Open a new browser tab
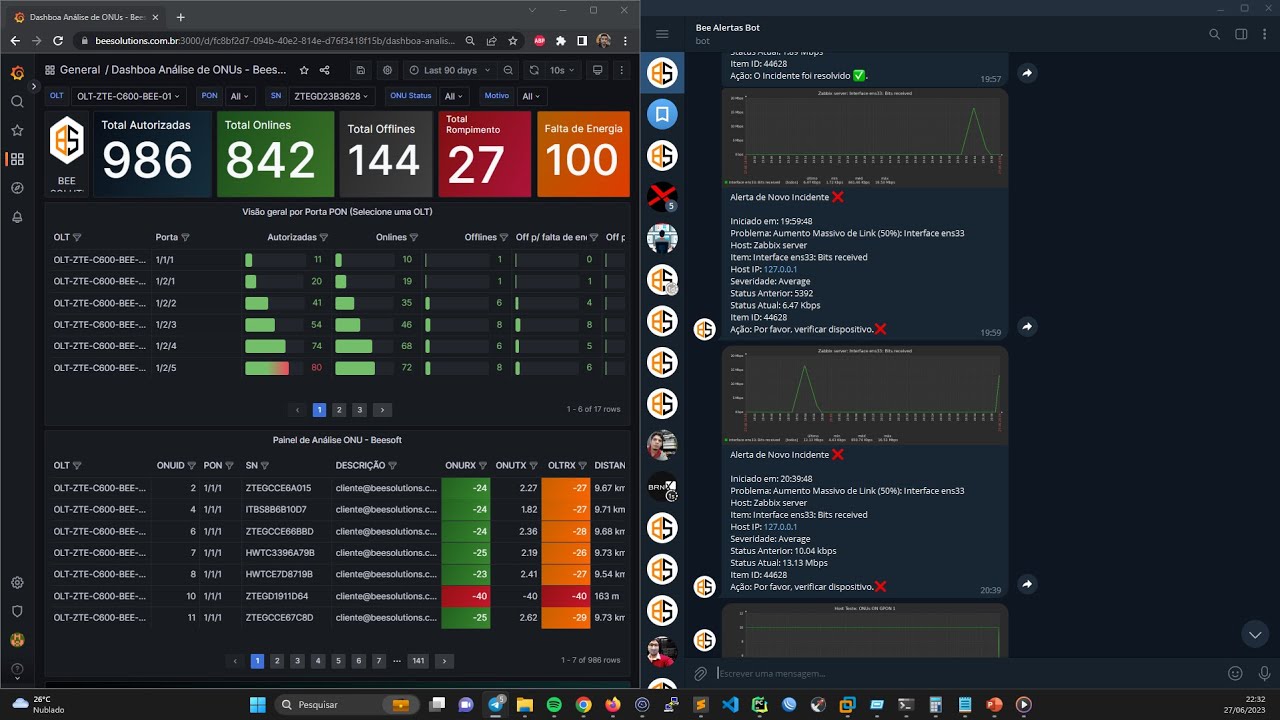This screenshot has height=720, width=1280. tap(181, 17)
